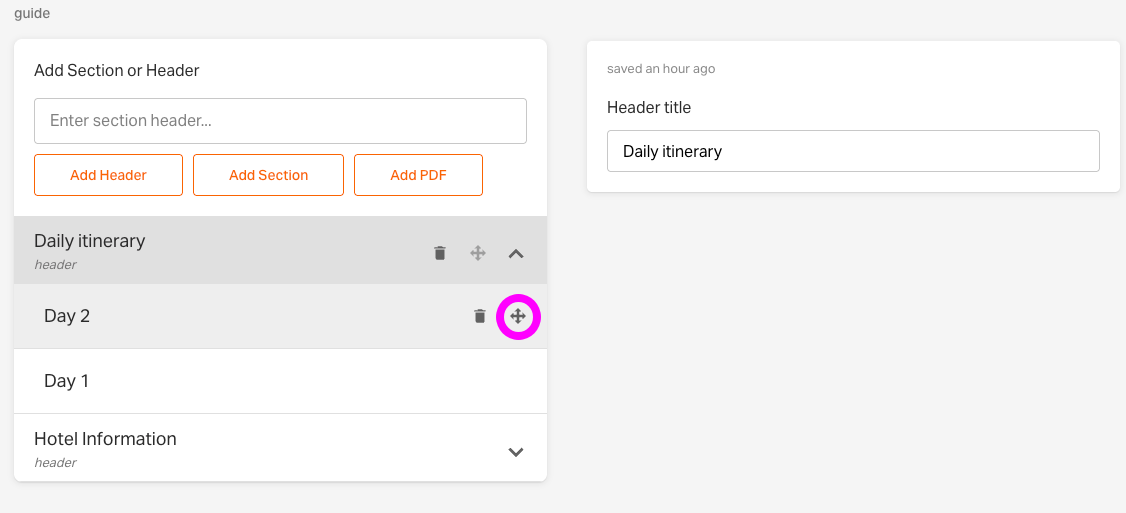Select the Day 2 section row
This screenshot has height=513, width=1126.
[x=281, y=316]
